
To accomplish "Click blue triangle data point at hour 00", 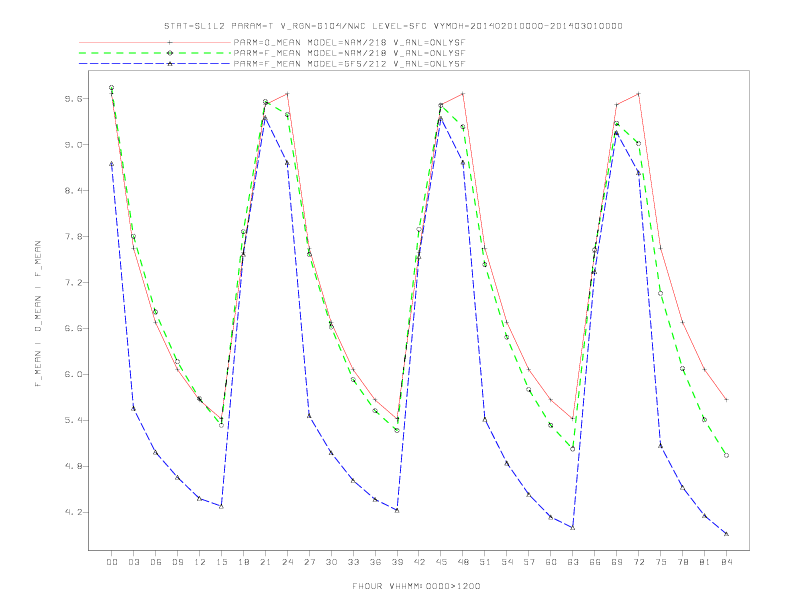I will (x=112, y=164).
